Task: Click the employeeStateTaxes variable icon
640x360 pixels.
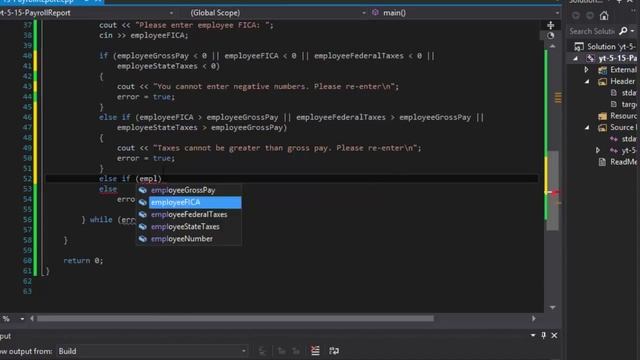Action: point(142,227)
